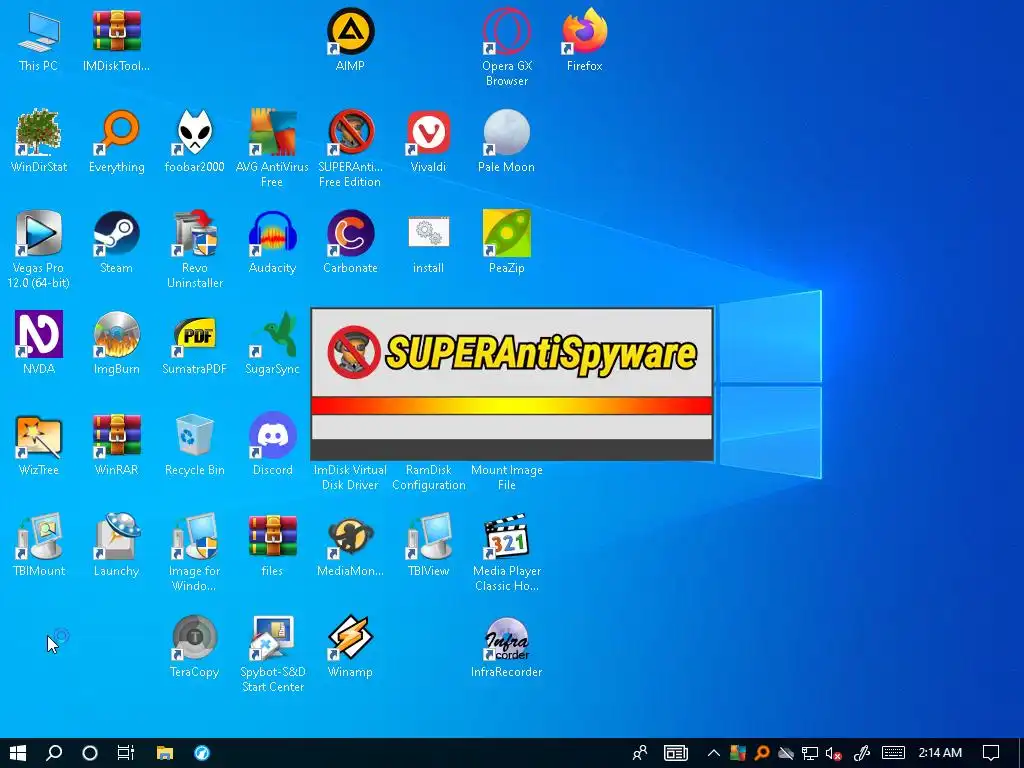Open Windows Ink Workspace pen icon
1024x768 pixels.
coord(862,753)
